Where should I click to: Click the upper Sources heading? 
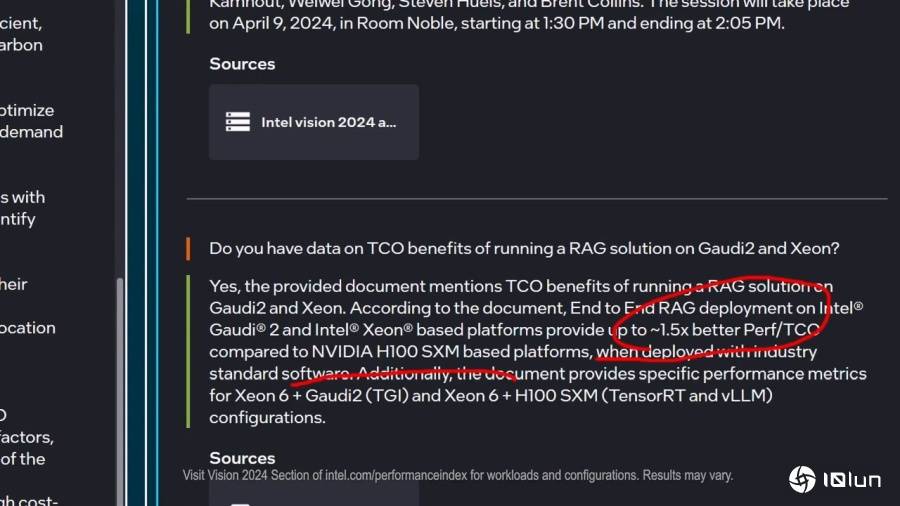pyautogui.click(x=242, y=64)
